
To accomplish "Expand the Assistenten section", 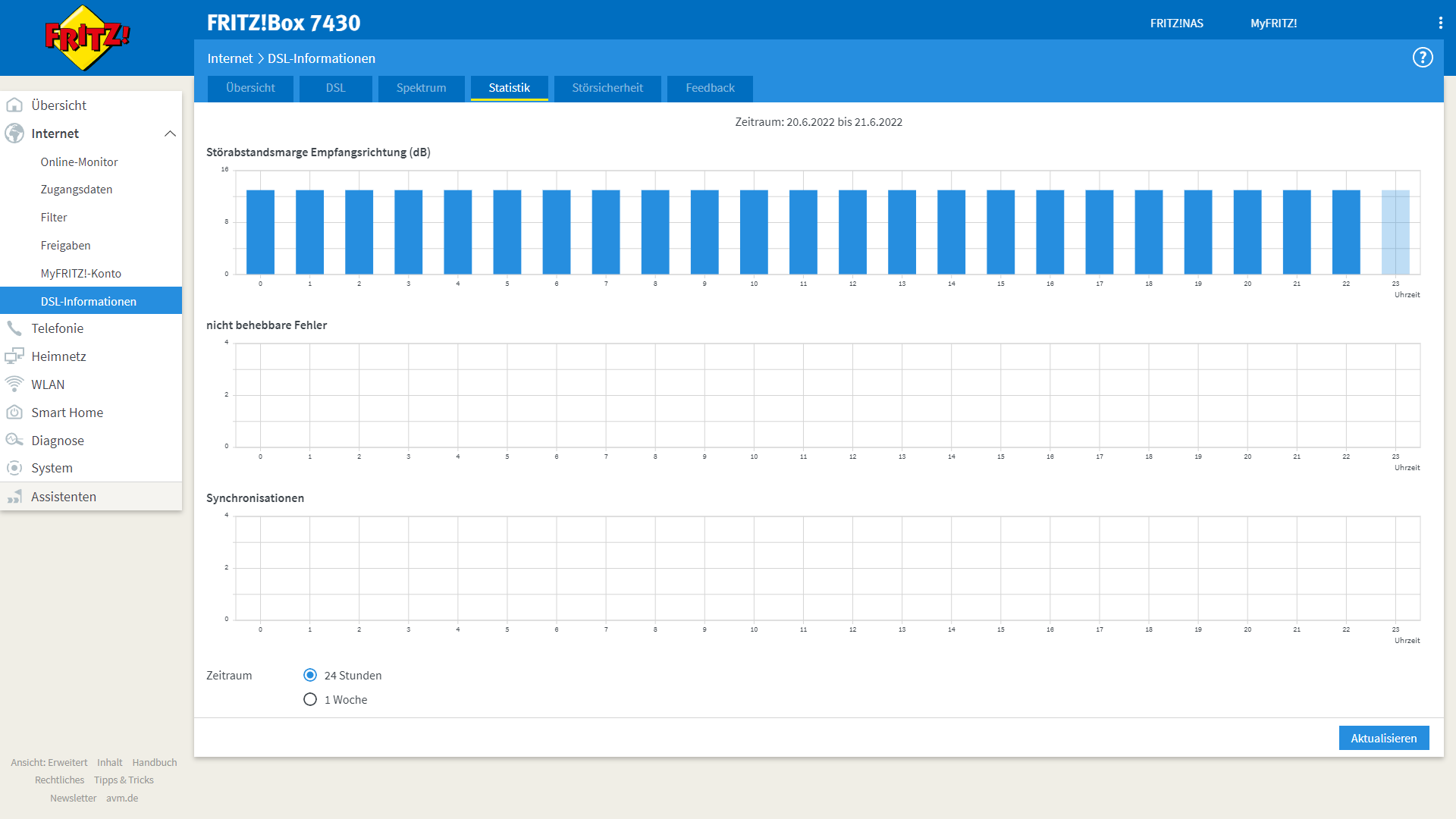I will click(63, 497).
